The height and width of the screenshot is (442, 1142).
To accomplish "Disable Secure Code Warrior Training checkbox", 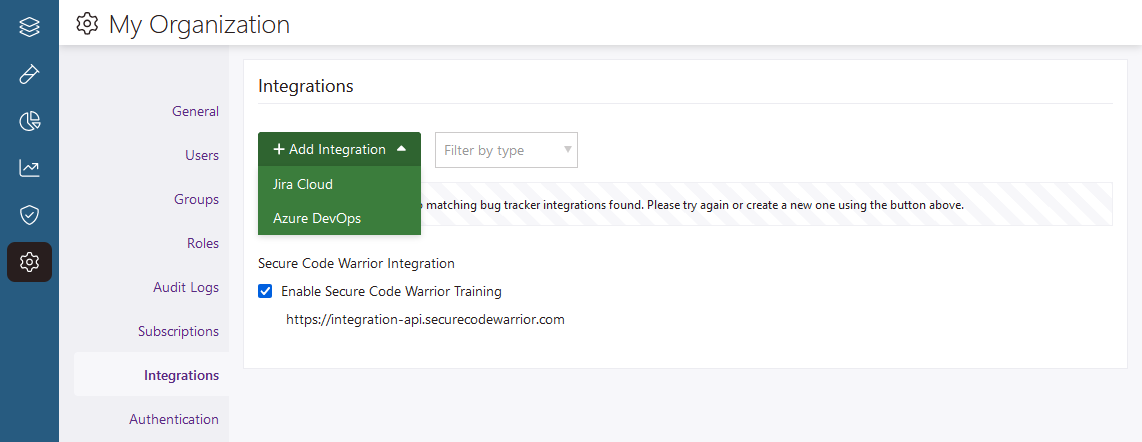I will coord(265,292).
